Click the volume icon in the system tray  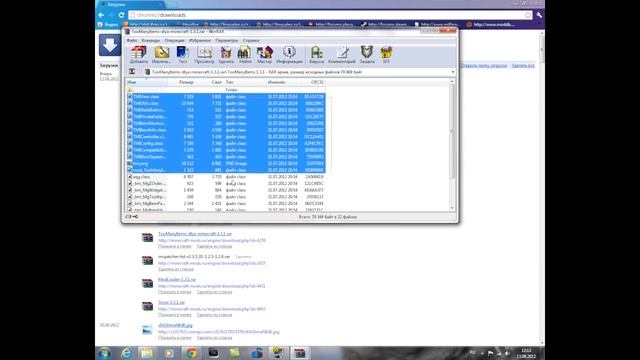(x=507, y=353)
